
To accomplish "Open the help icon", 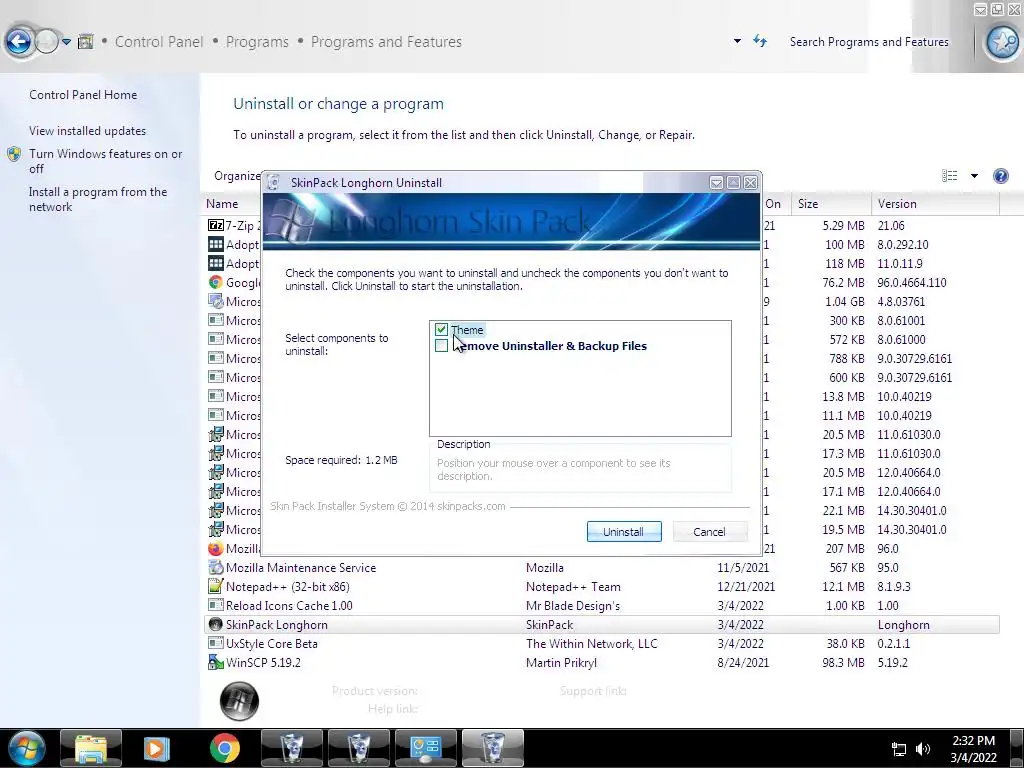I will coord(1000,176).
